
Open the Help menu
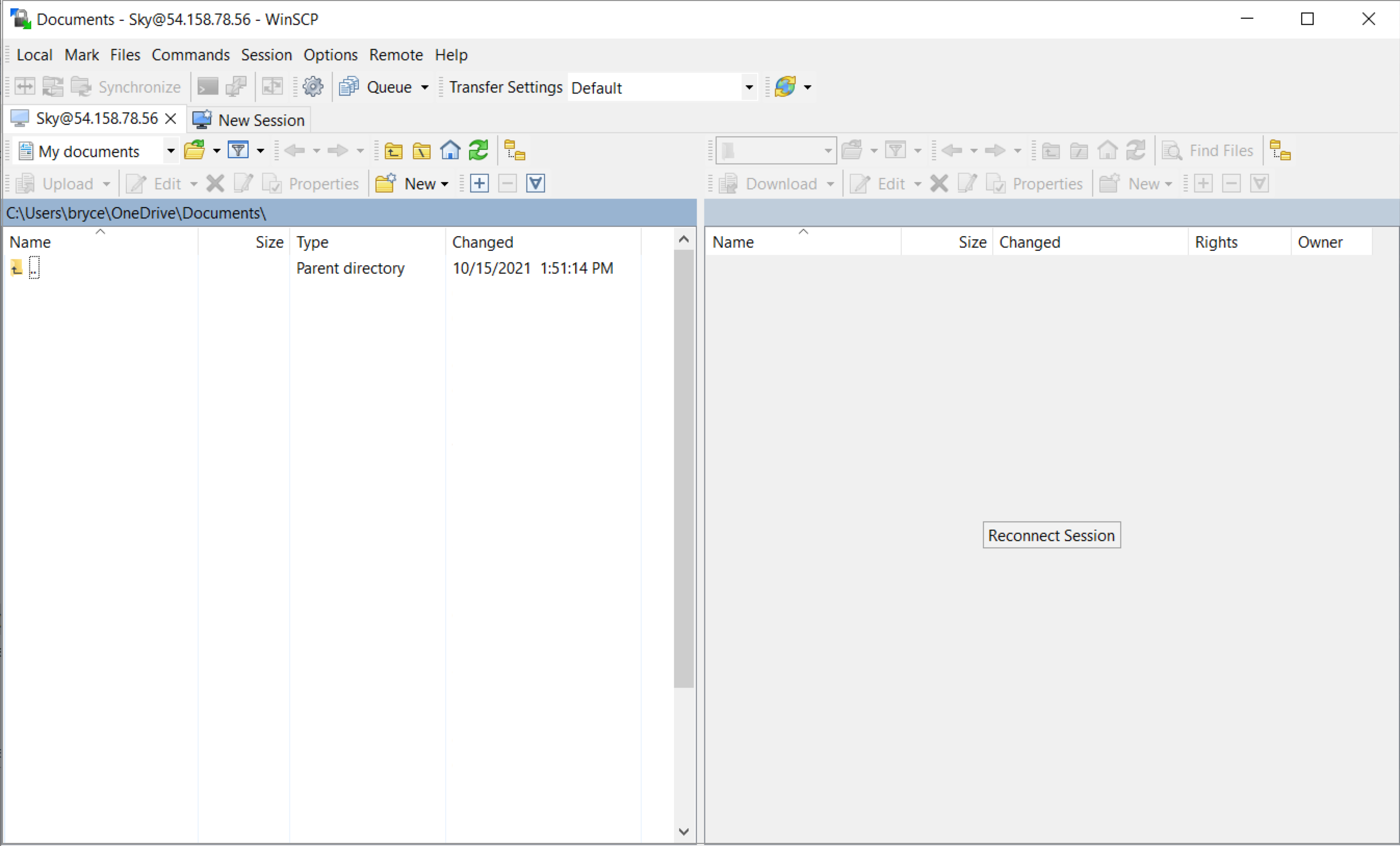coord(450,55)
